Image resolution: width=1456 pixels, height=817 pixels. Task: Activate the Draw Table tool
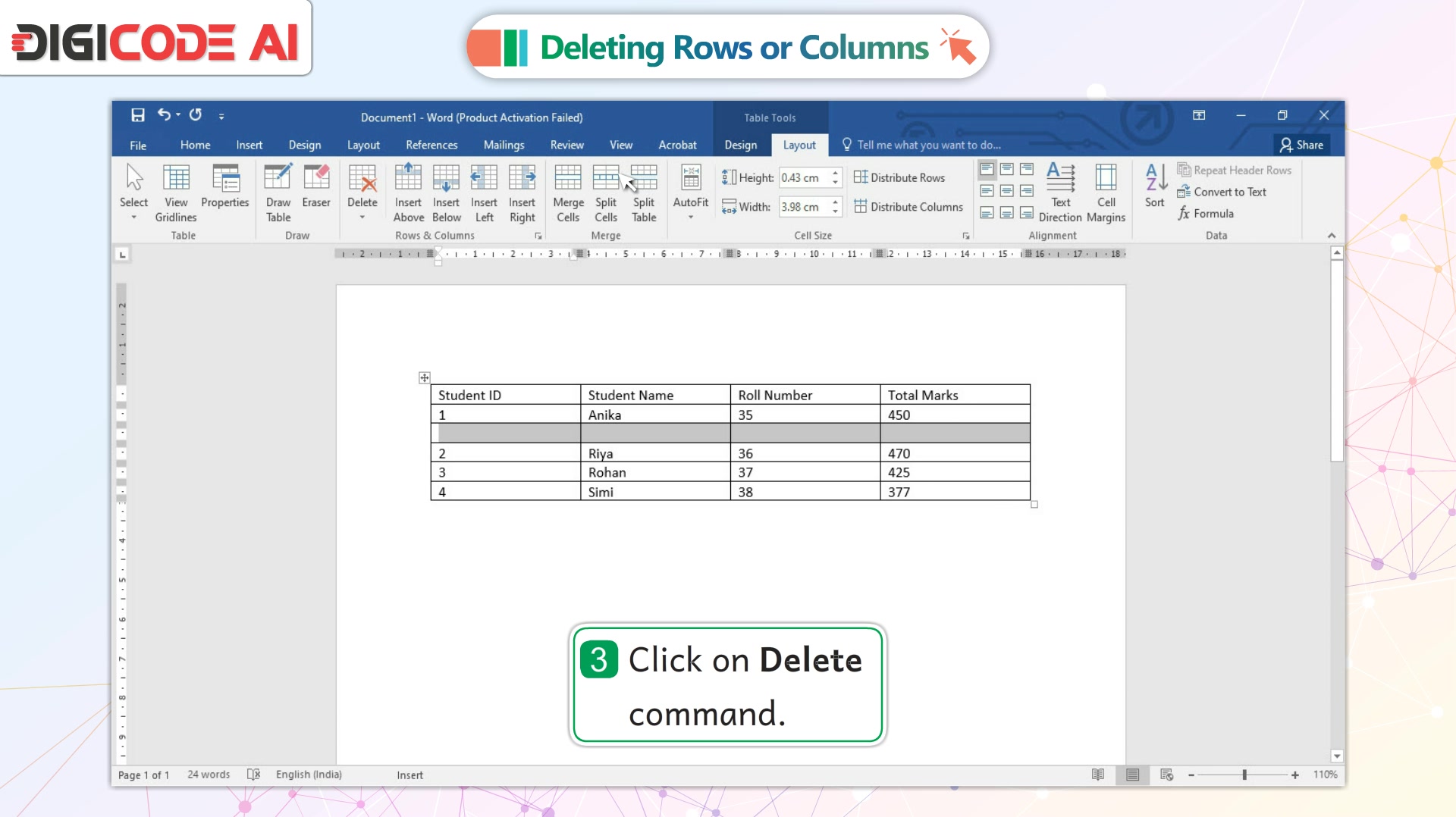(278, 193)
